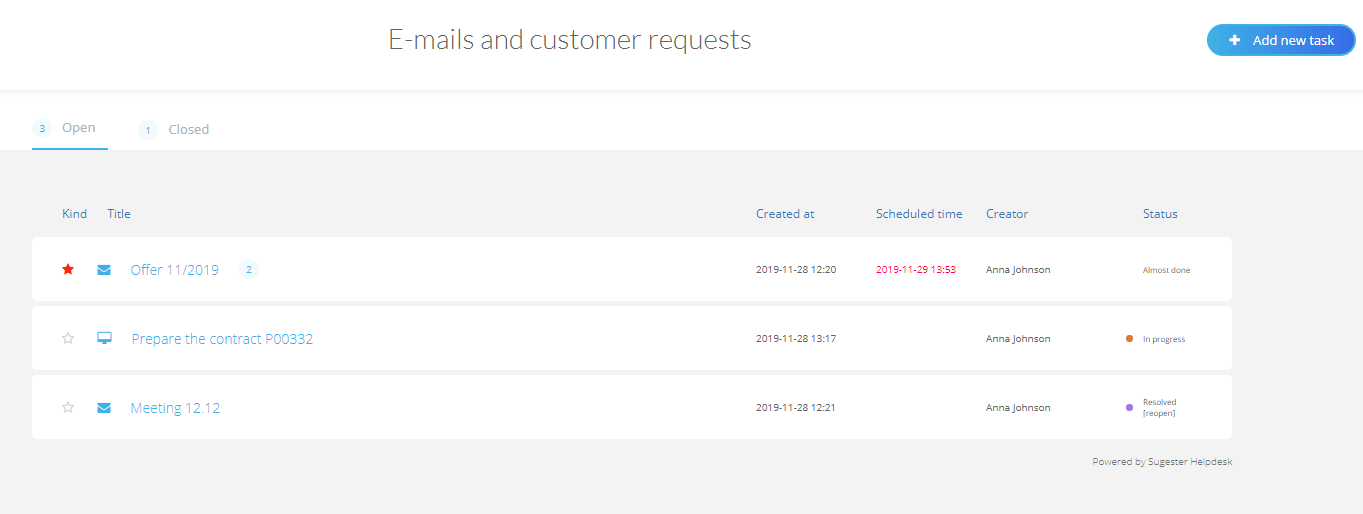Unstar the Offer 11/2019 task

coord(68,270)
